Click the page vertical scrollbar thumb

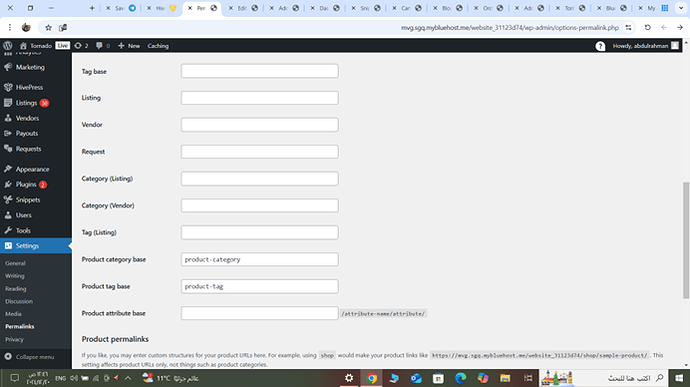tap(686, 240)
